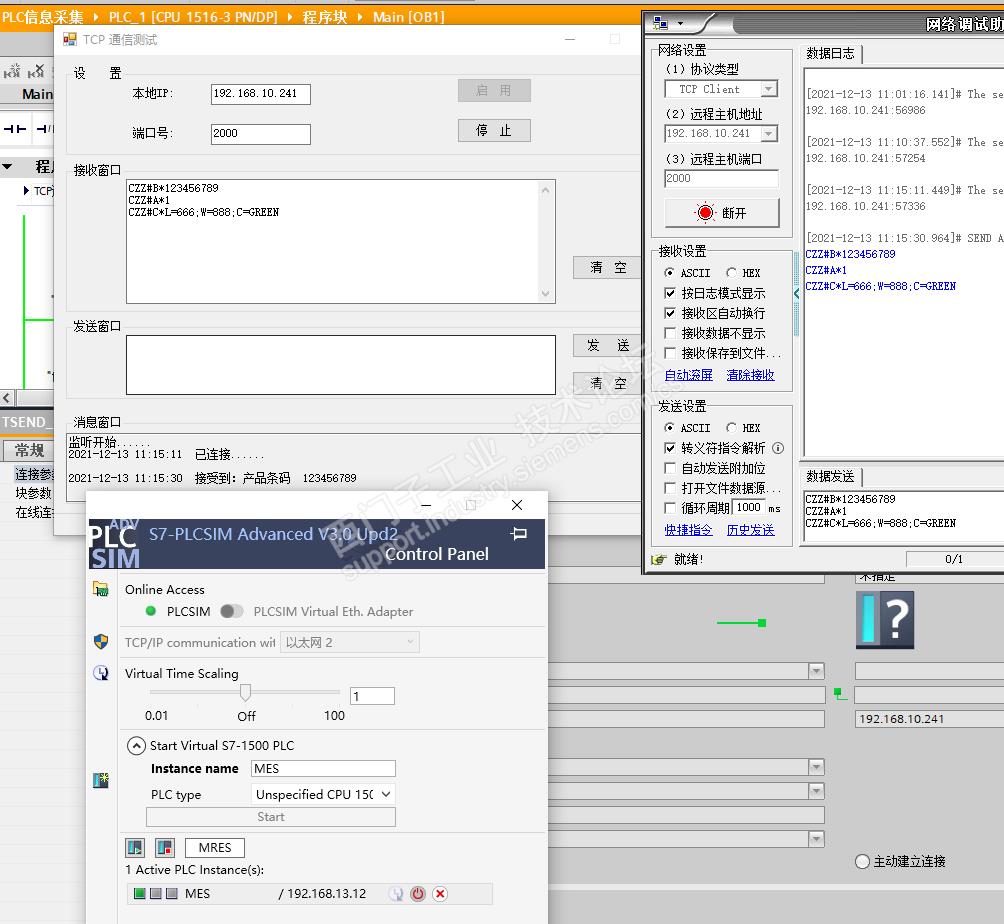Viewport: 1004px width, 924px height.
Task: Click the Virtual Time Scaling slider handle
Action: (x=245, y=692)
